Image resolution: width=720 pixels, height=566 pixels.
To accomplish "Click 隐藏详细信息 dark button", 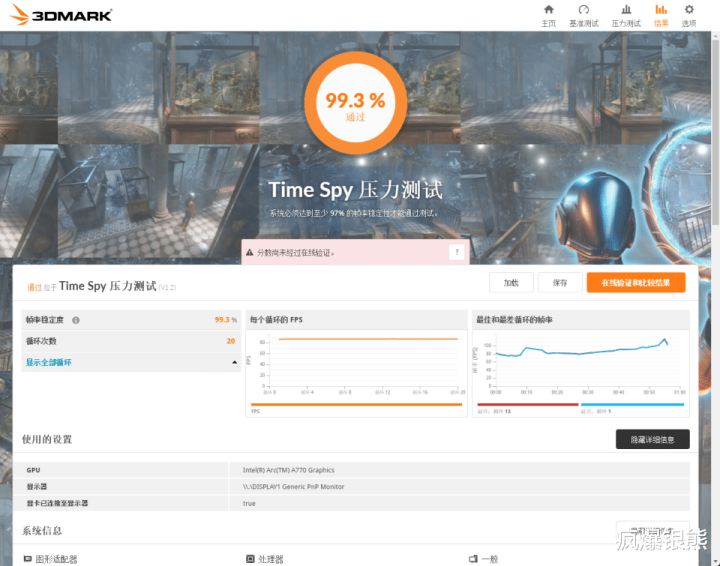I will click(x=652, y=439).
